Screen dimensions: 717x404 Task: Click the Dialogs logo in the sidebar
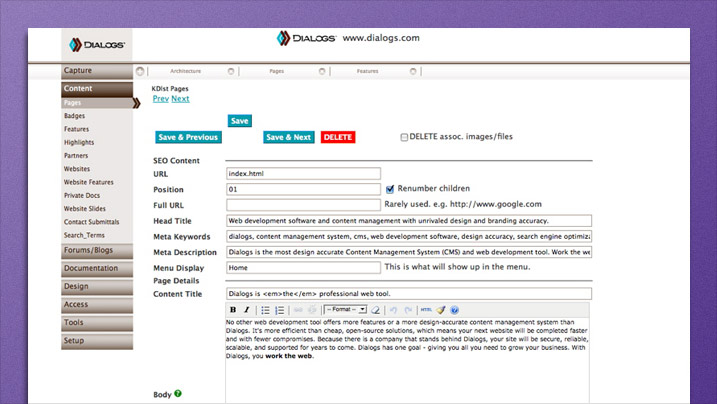click(x=96, y=45)
